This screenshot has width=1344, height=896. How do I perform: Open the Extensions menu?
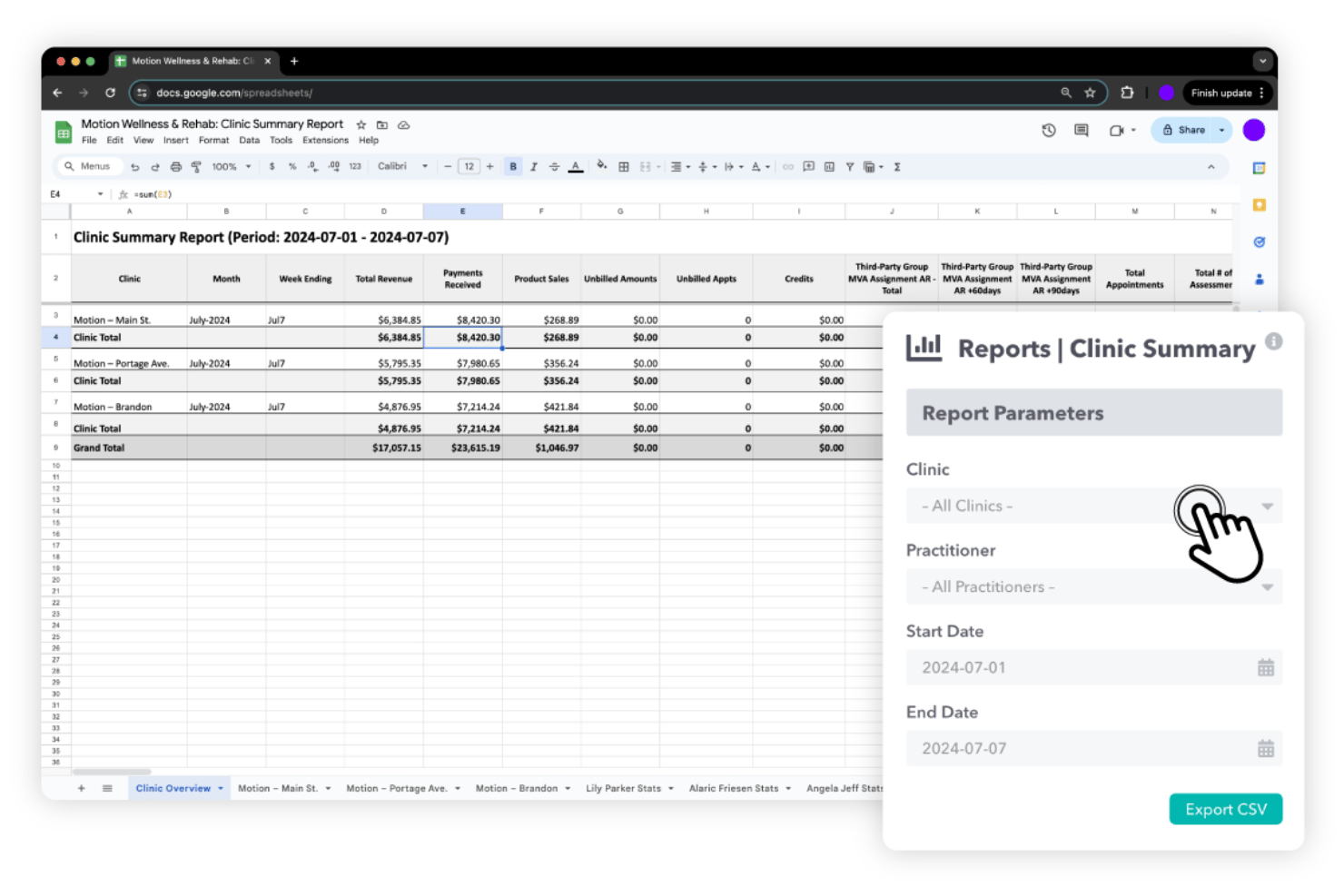(x=325, y=141)
